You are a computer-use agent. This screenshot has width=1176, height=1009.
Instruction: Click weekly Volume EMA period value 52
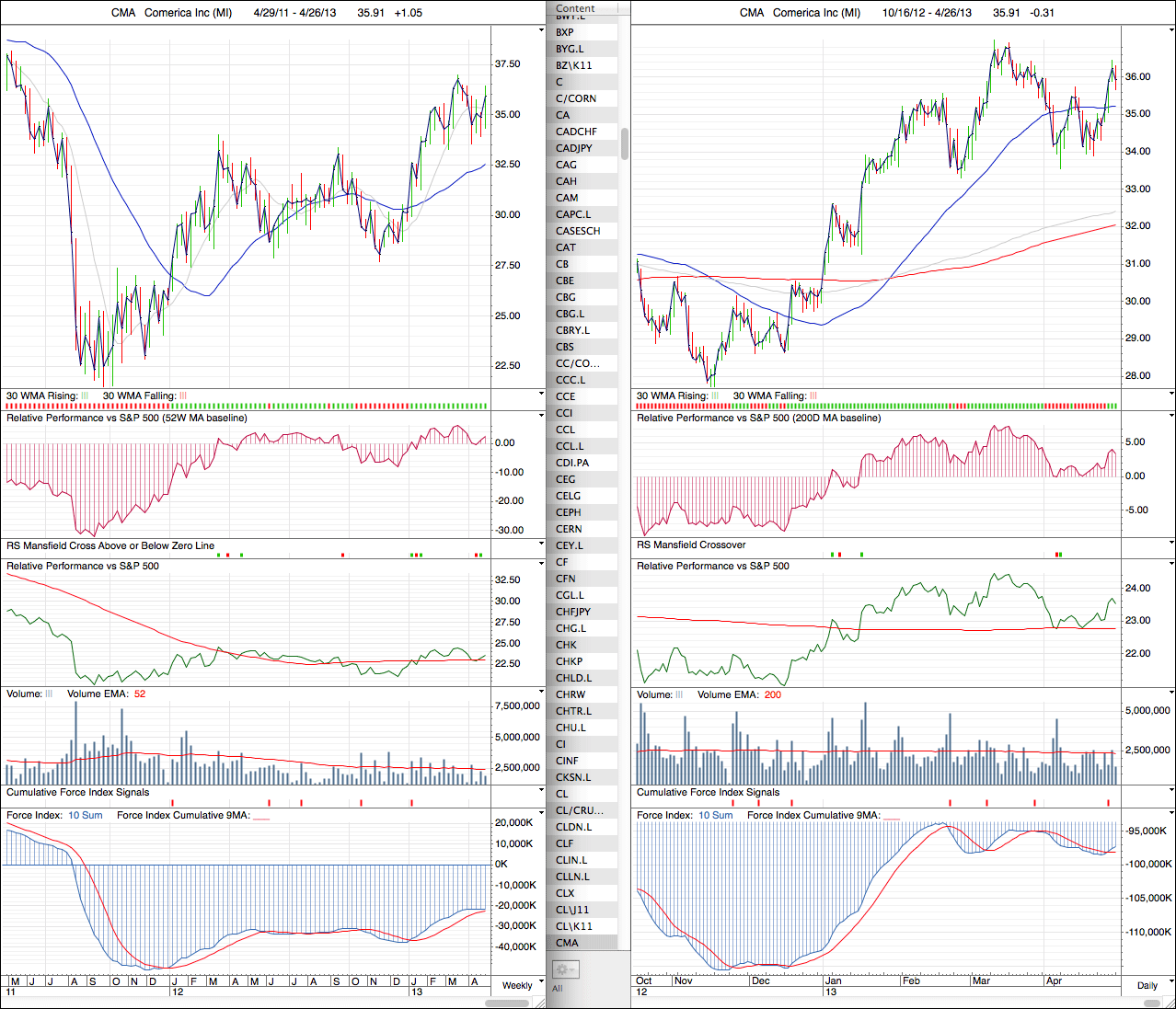[x=140, y=694]
